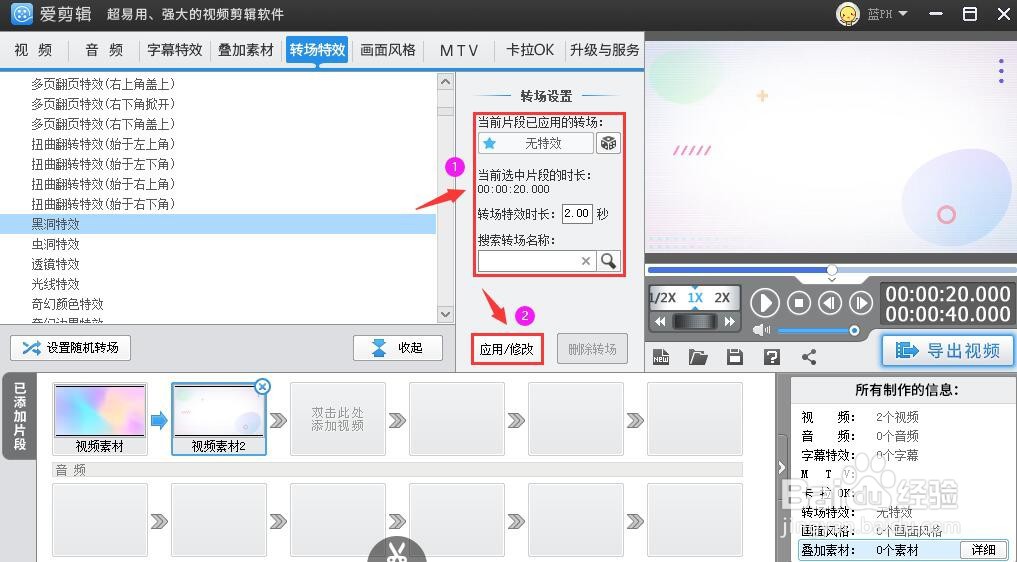Screen dimensions: 1017x562
Task: Step forward one frame in player
Action: tap(861, 303)
